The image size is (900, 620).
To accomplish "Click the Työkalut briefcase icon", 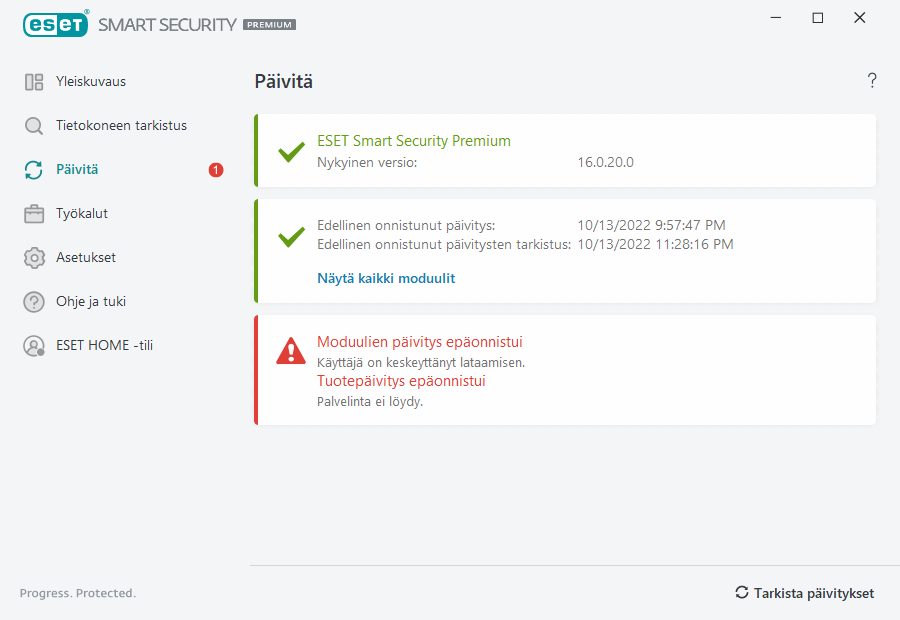I will point(34,214).
